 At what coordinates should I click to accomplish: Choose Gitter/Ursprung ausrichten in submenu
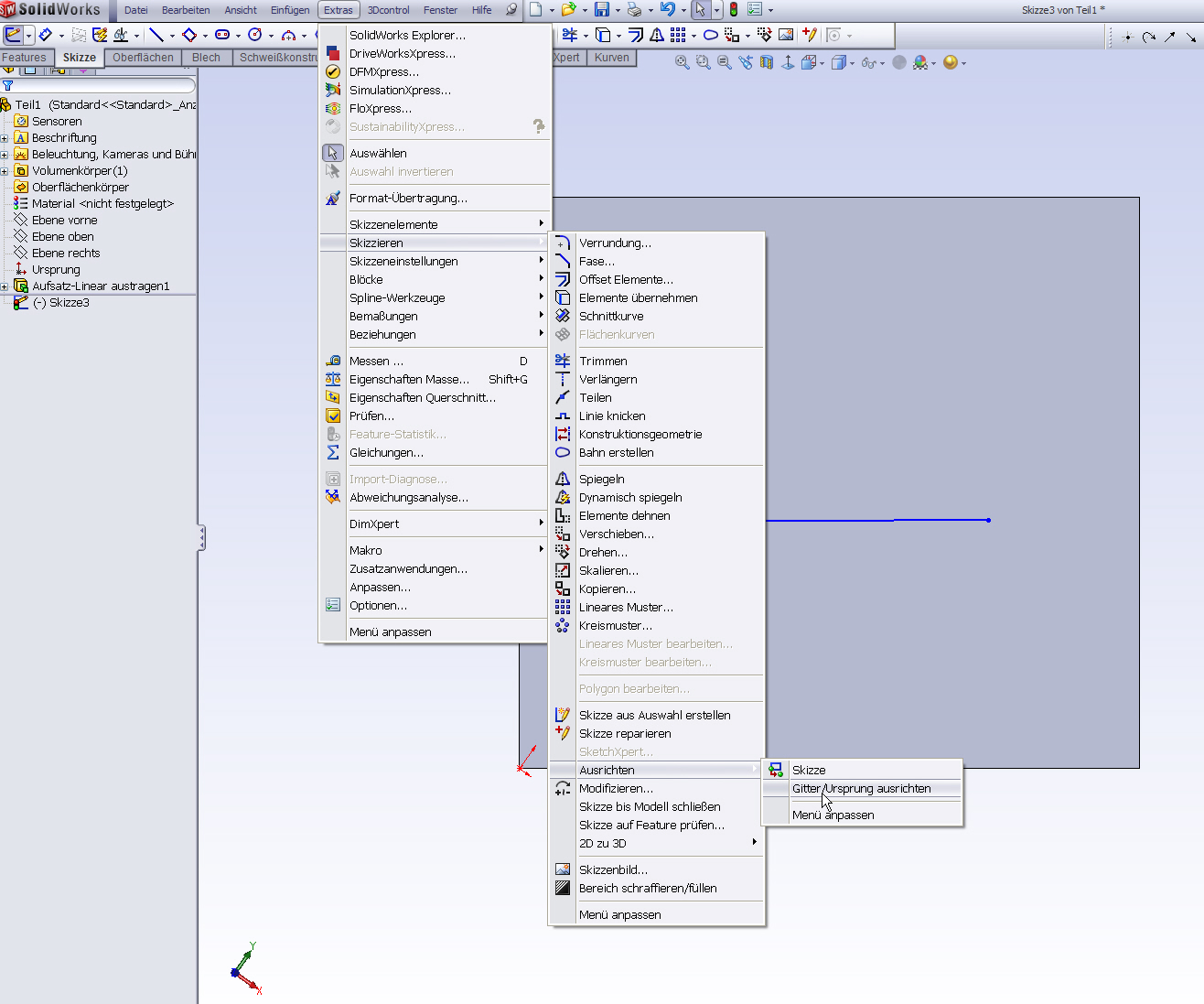(862, 788)
